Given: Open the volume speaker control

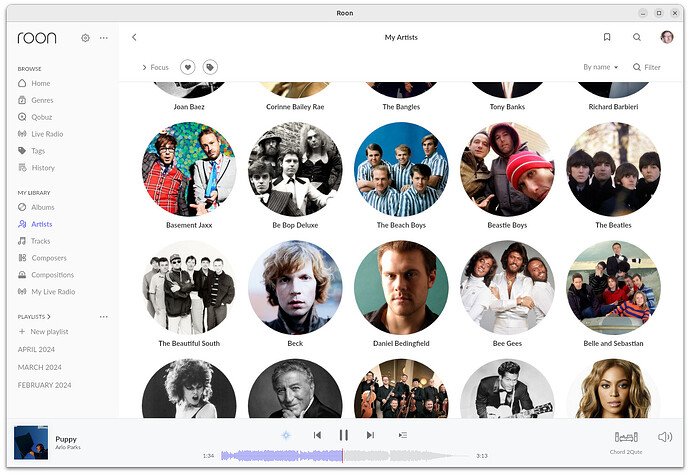Looking at the screenshot, I should (665, 437).
